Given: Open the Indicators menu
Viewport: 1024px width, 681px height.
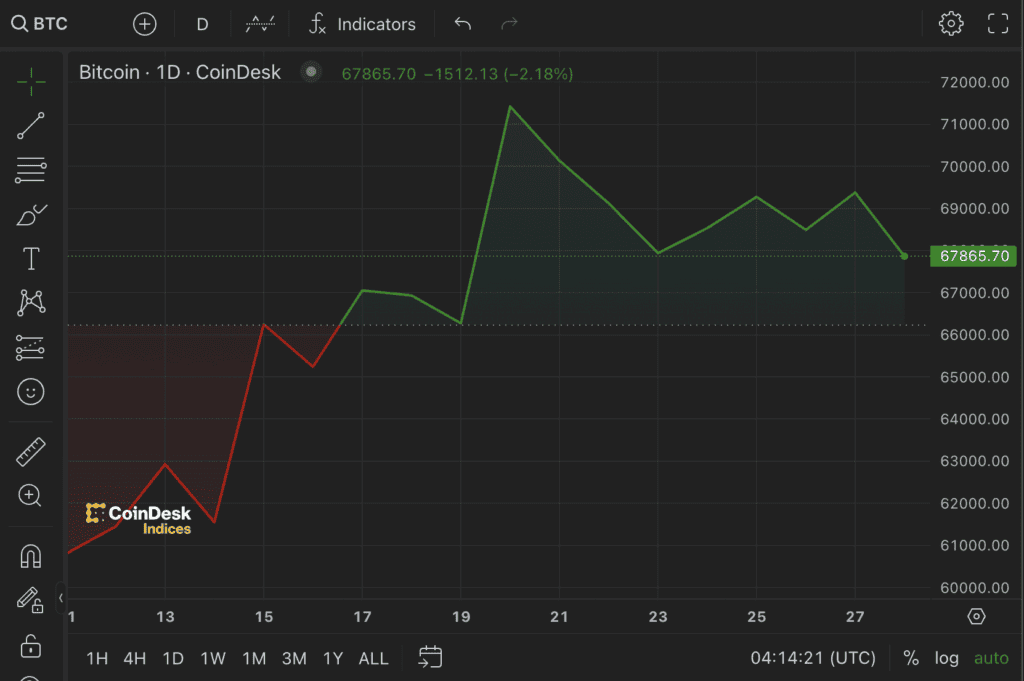Looking at the screenshot, I should (x=362, y=24).
